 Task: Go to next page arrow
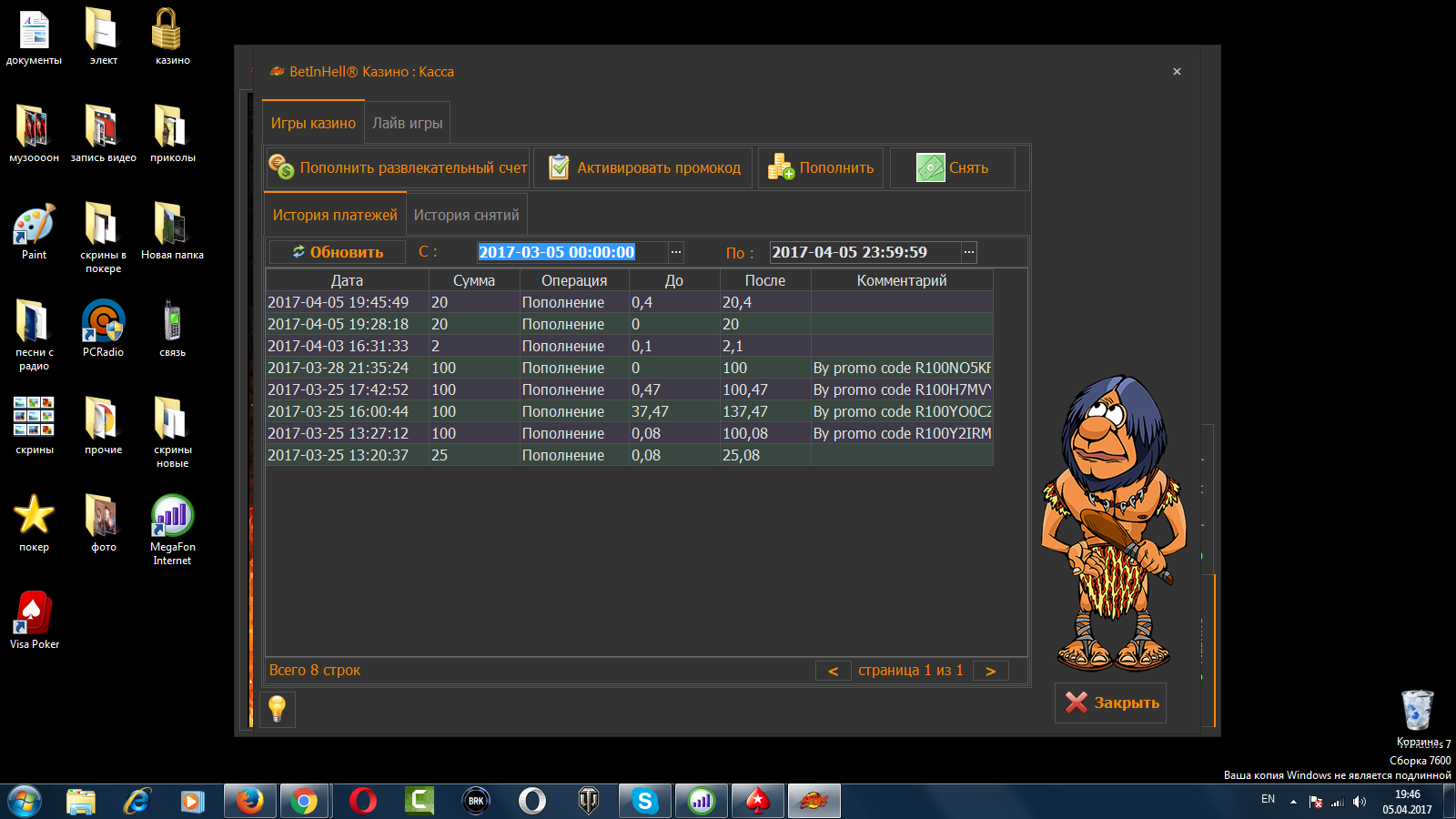pyautogui.click(x=990, y=671)
